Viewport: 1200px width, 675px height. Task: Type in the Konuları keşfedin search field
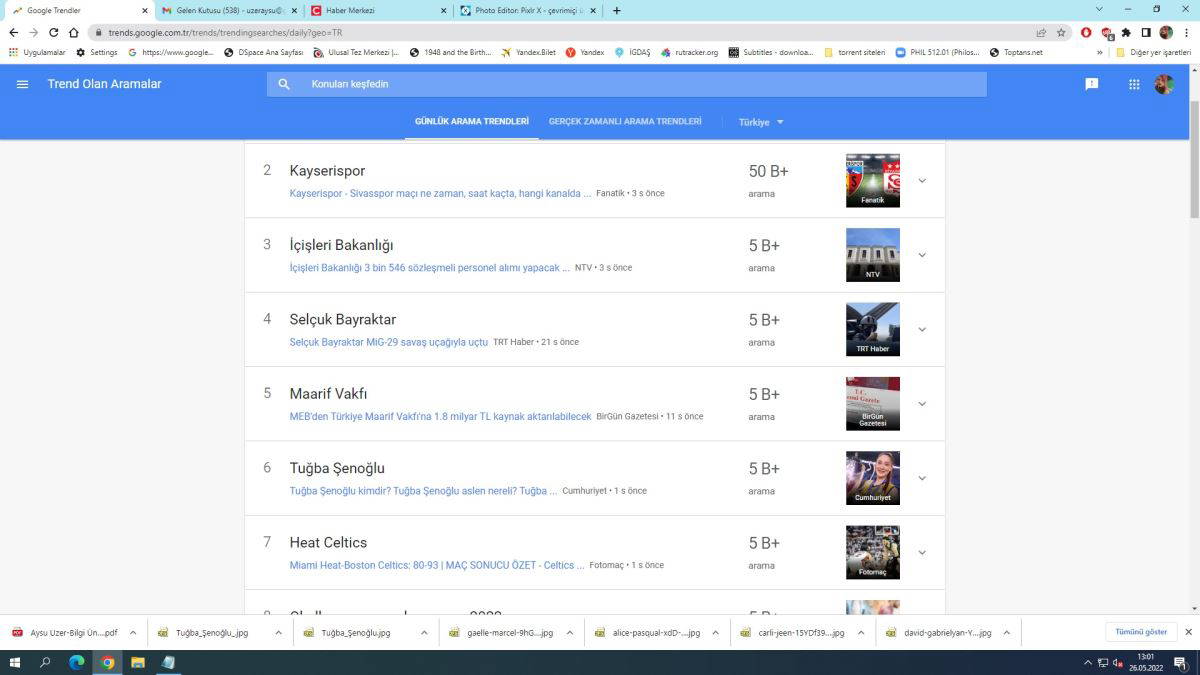640,84
